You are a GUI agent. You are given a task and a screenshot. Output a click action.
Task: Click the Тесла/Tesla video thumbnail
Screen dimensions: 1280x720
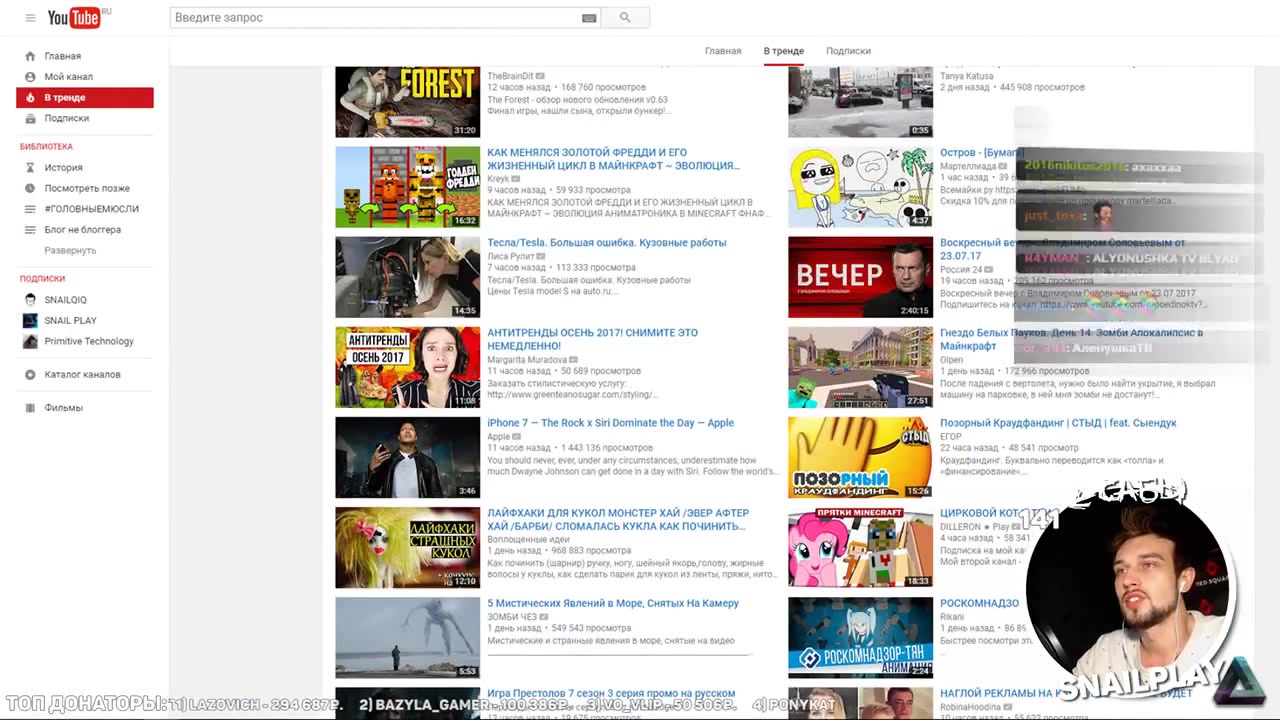point(407,277)
